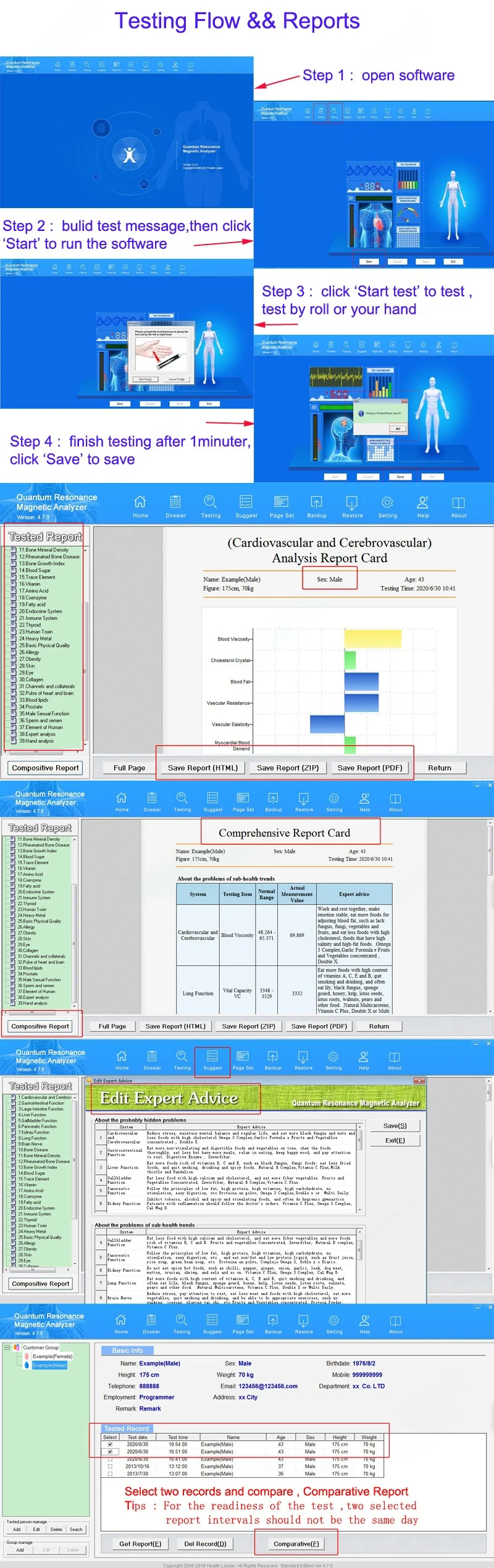Click Delete under Tested person manage
The width and height of the screenshot is (494, 1568).
click(56, 1529)
